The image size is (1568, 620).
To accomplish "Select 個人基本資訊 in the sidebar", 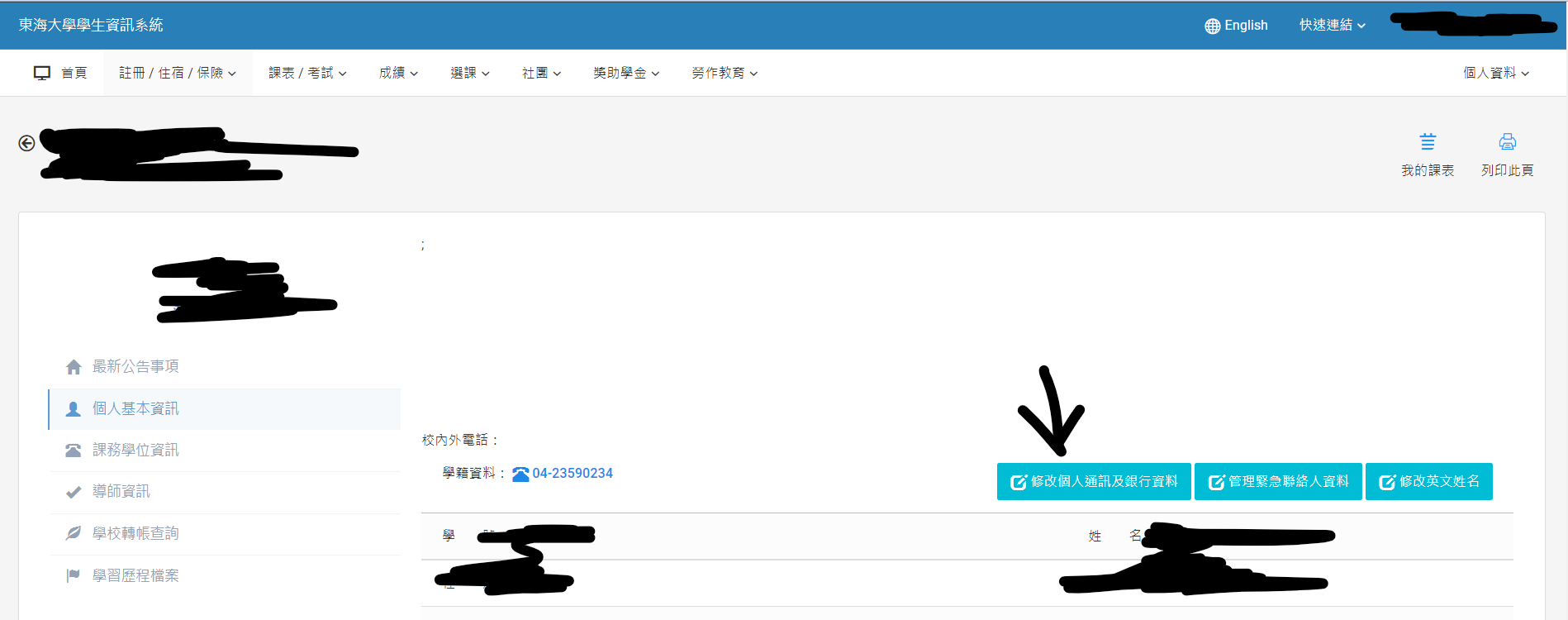I will (x=225, y=409).
